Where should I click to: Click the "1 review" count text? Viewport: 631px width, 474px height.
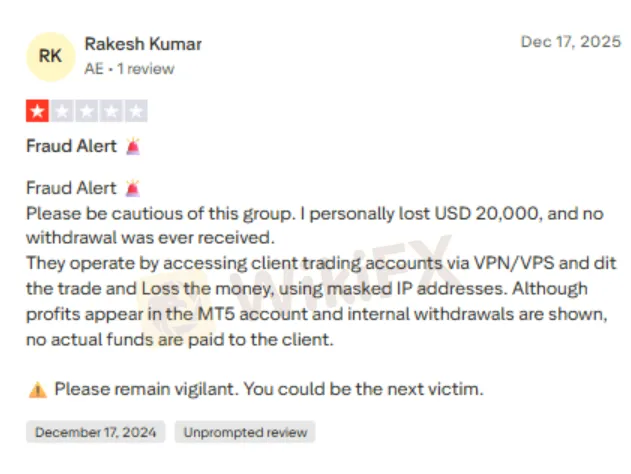click(147, 69)
